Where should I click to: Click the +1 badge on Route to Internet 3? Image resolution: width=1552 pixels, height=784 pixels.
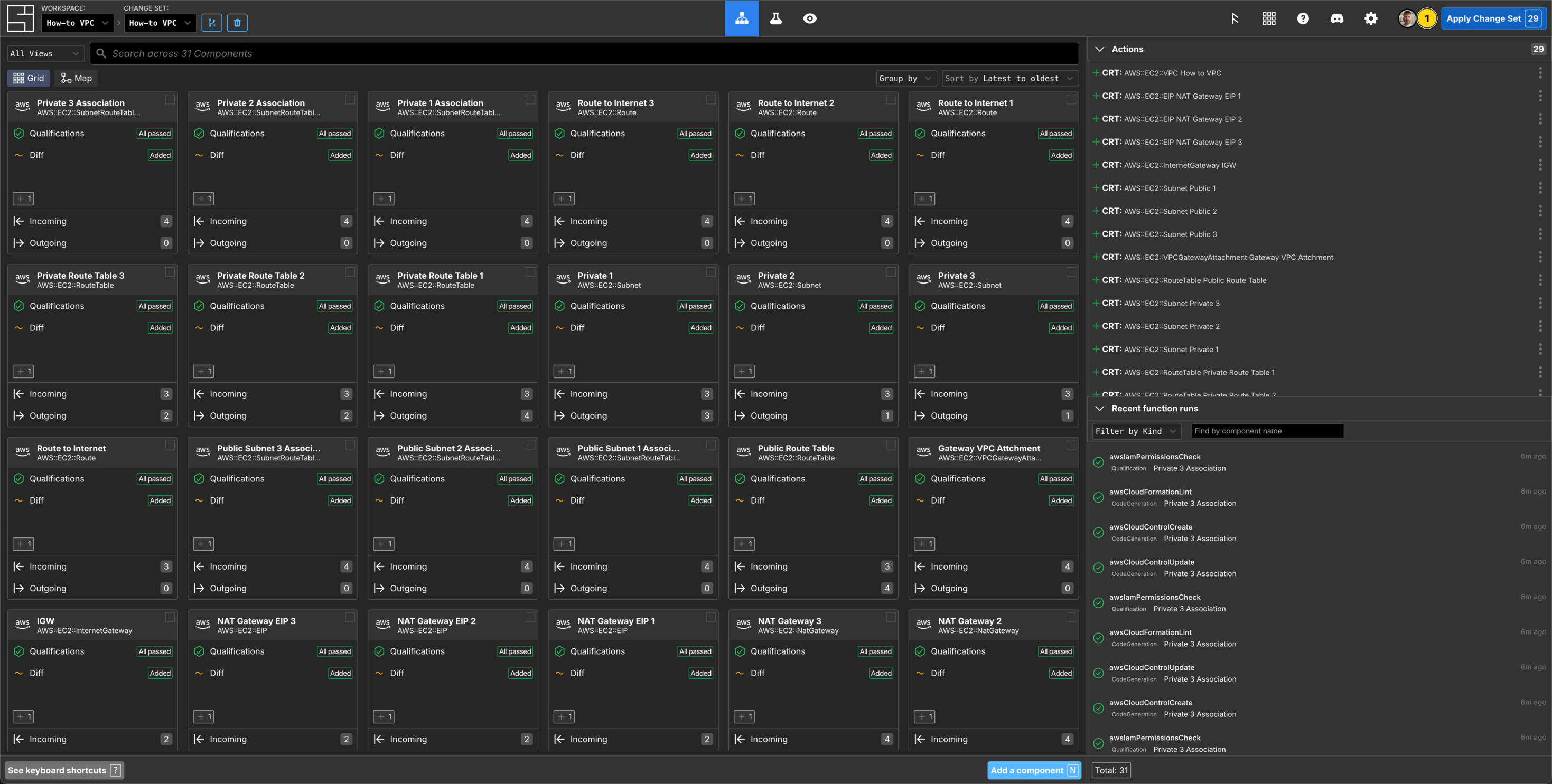coord(564,199)
